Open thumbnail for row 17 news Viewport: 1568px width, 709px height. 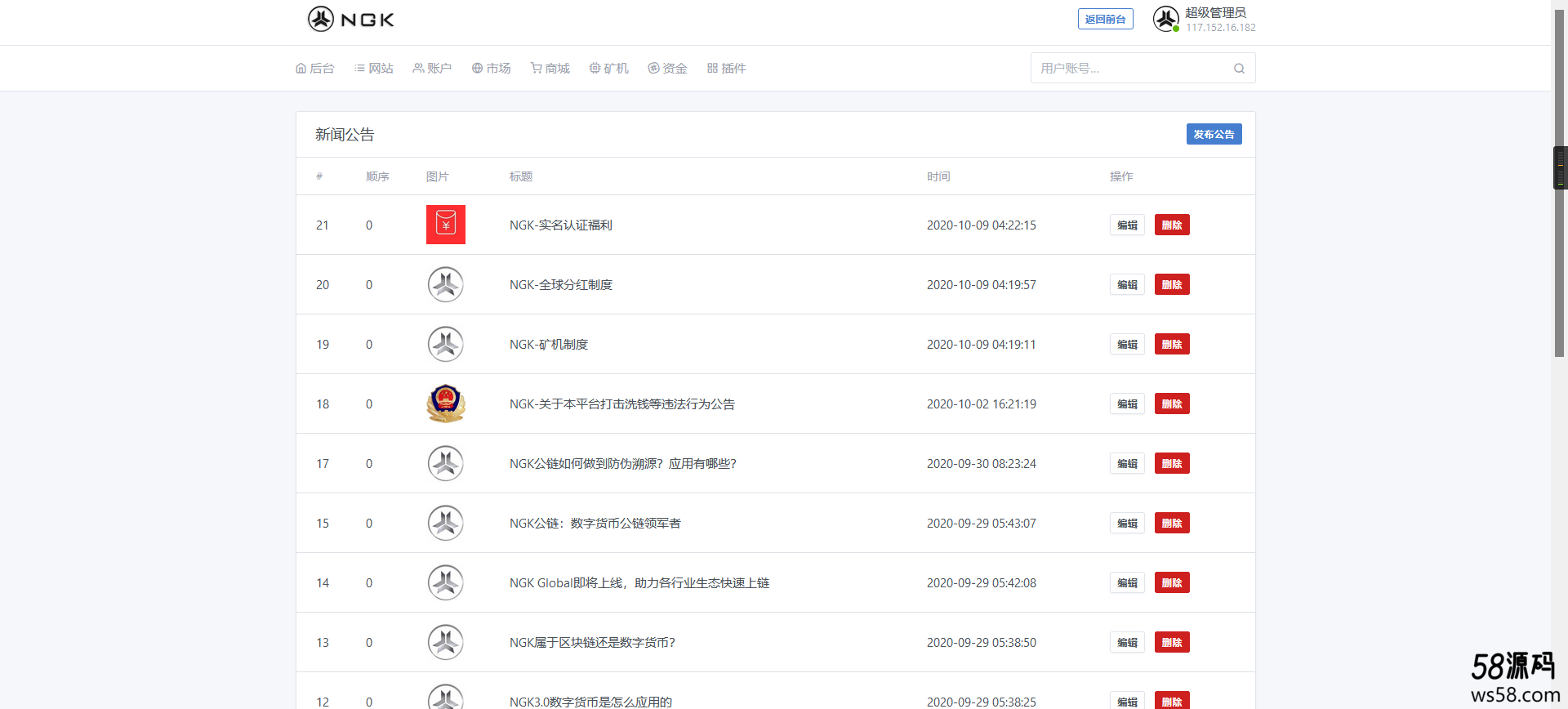[446, 463]
